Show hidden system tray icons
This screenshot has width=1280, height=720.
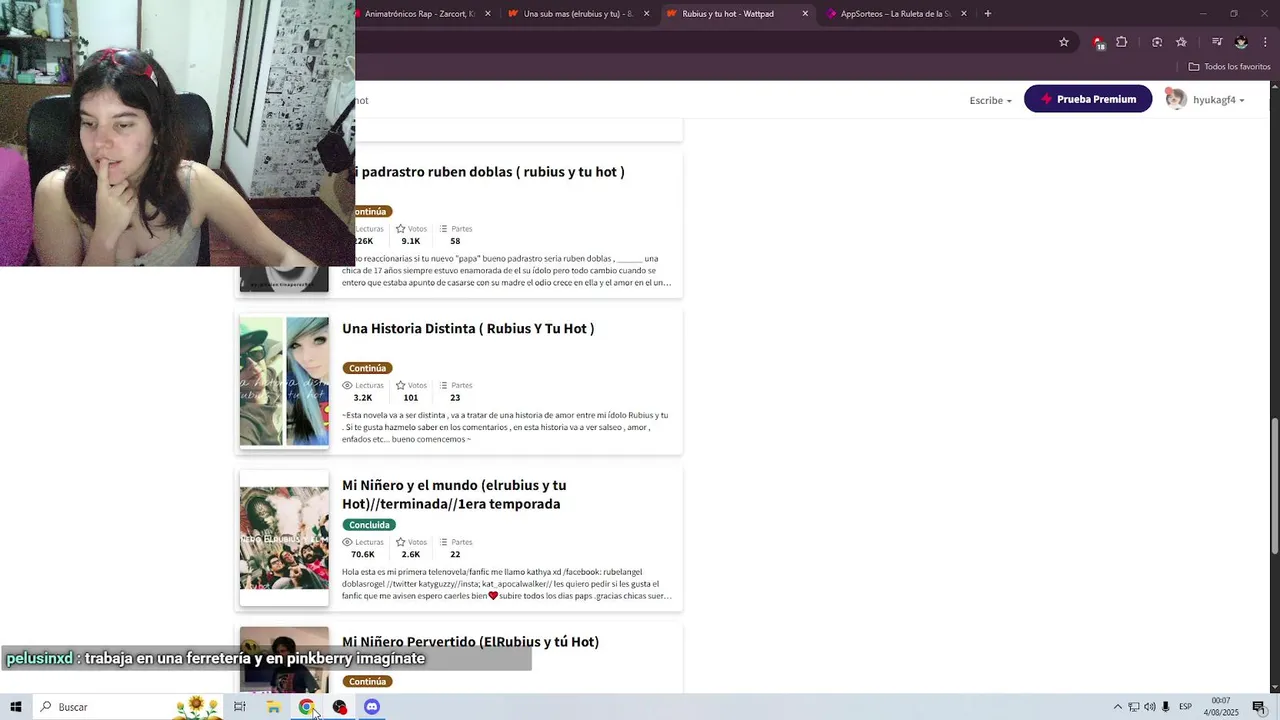(1118, 707)
